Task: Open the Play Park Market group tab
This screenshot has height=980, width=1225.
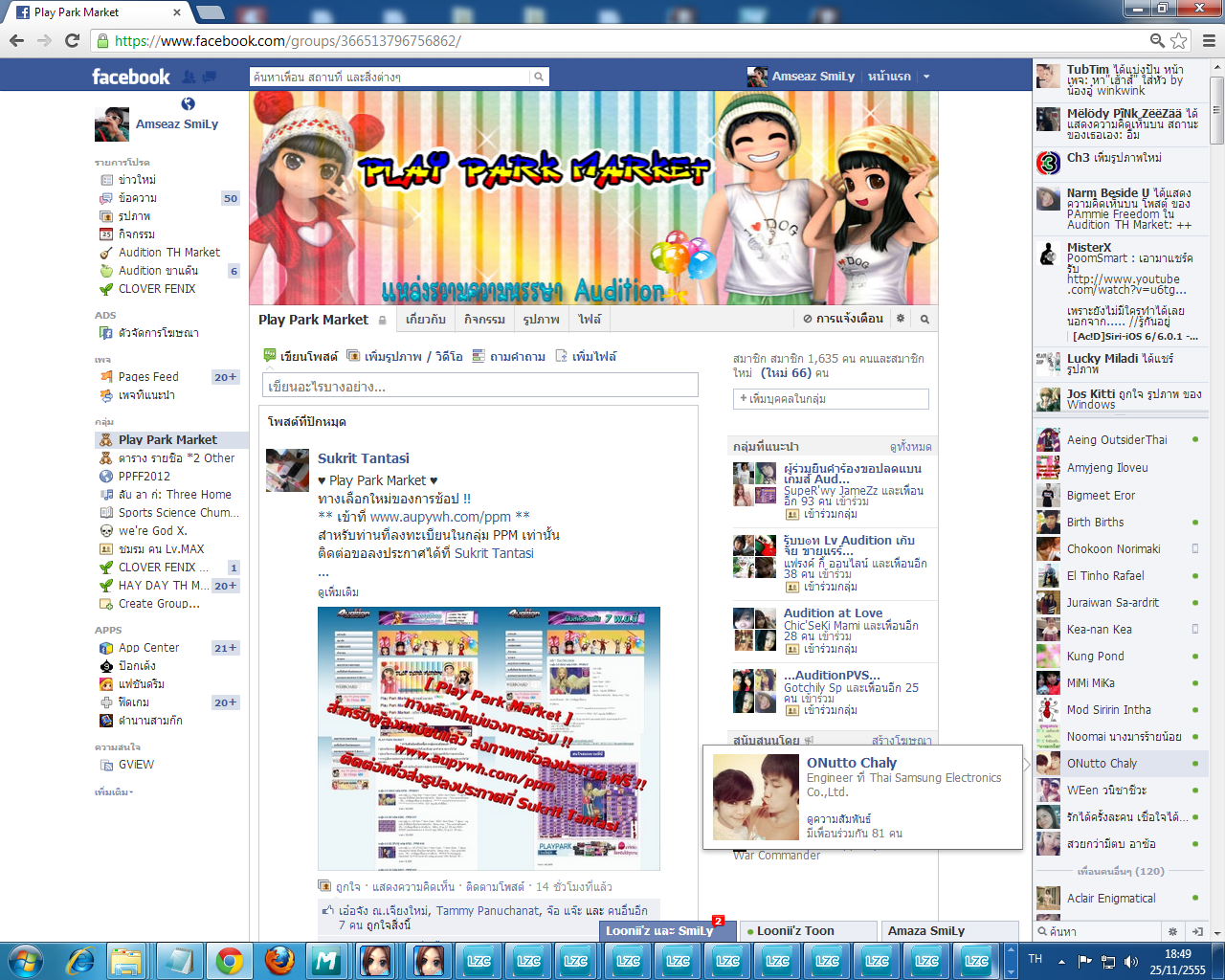Action: click(x=313, y=320)
